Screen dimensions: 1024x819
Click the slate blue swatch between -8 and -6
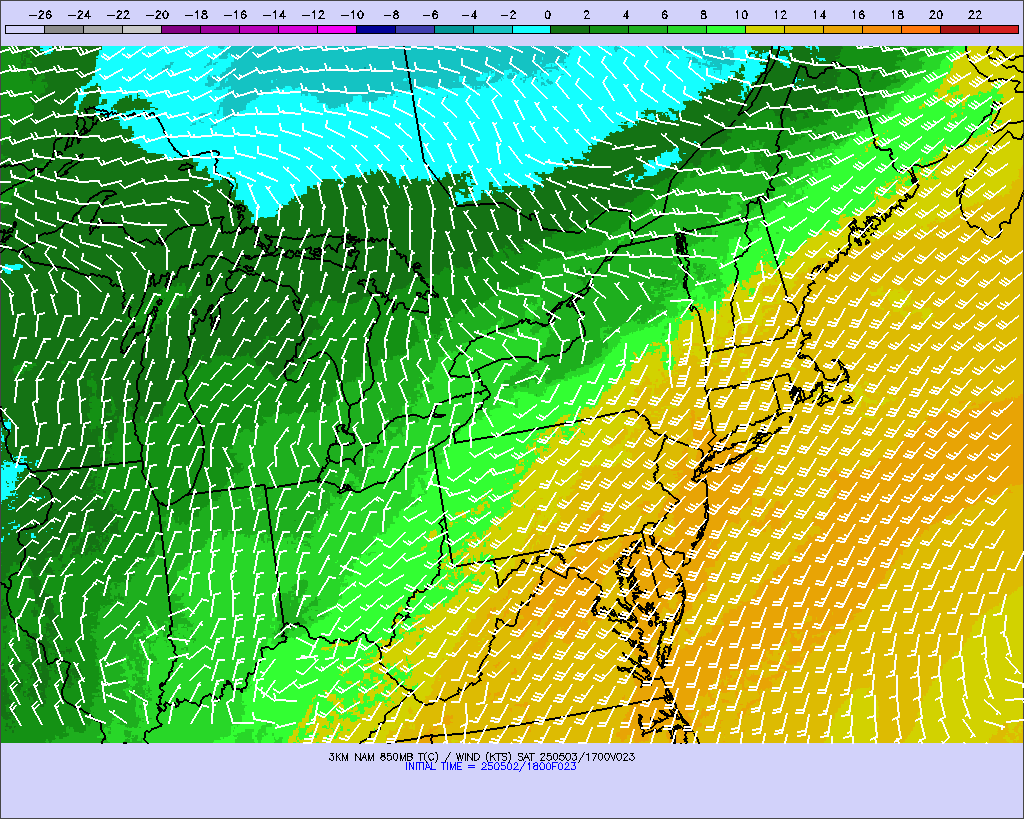click(415, 29)
